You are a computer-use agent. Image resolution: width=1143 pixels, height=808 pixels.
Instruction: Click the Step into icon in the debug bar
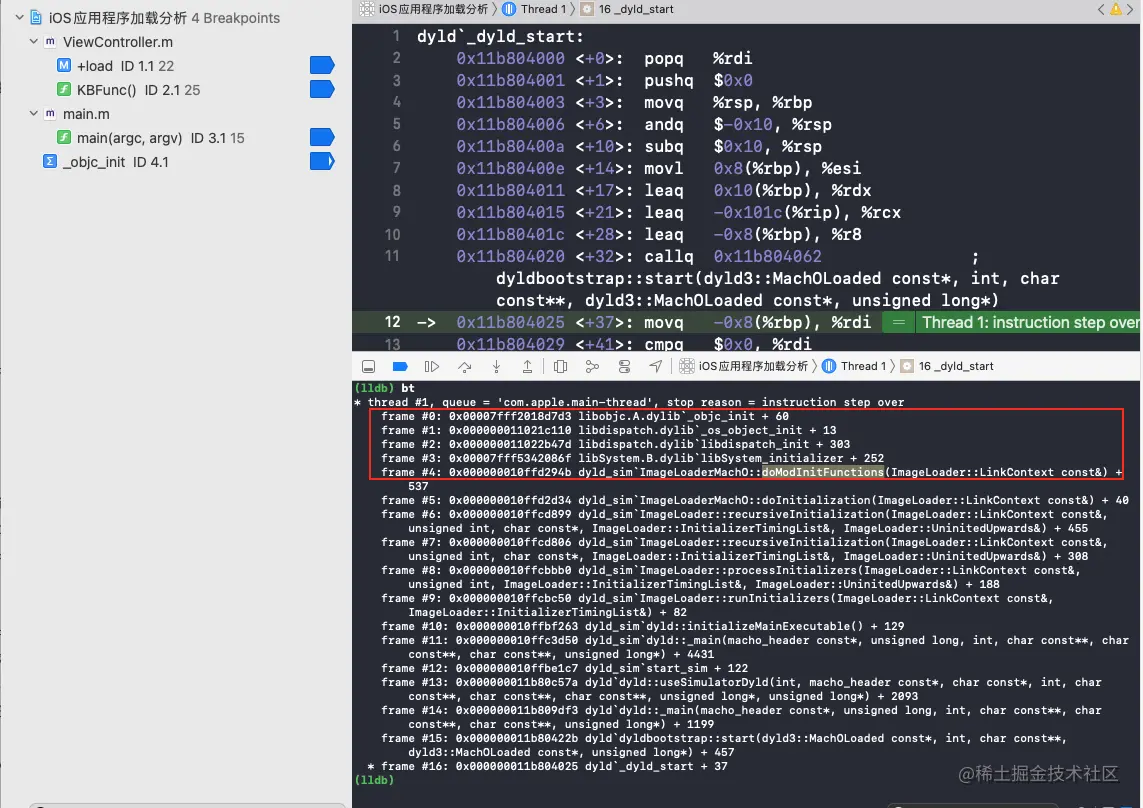(496, 366)
